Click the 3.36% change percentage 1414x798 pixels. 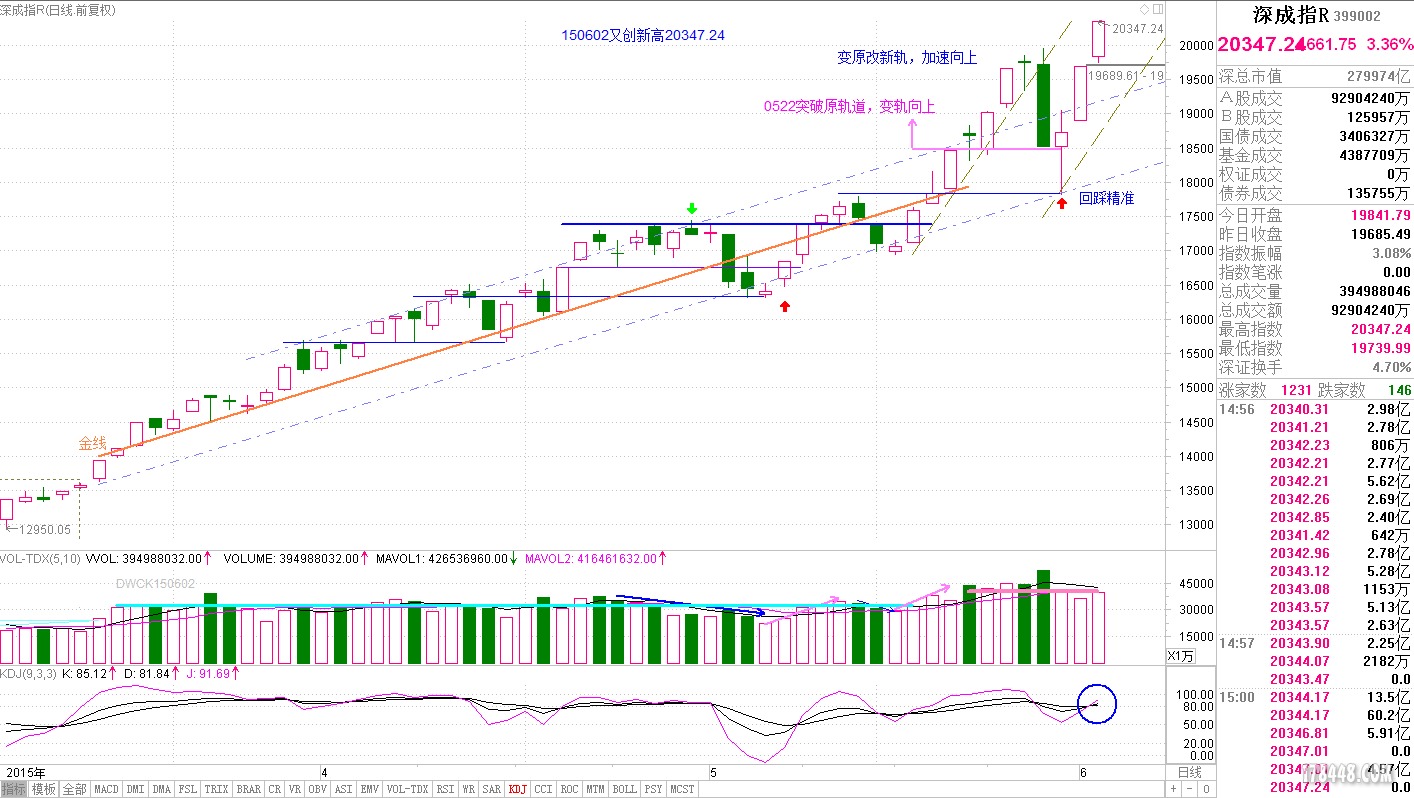[1390, 45]
